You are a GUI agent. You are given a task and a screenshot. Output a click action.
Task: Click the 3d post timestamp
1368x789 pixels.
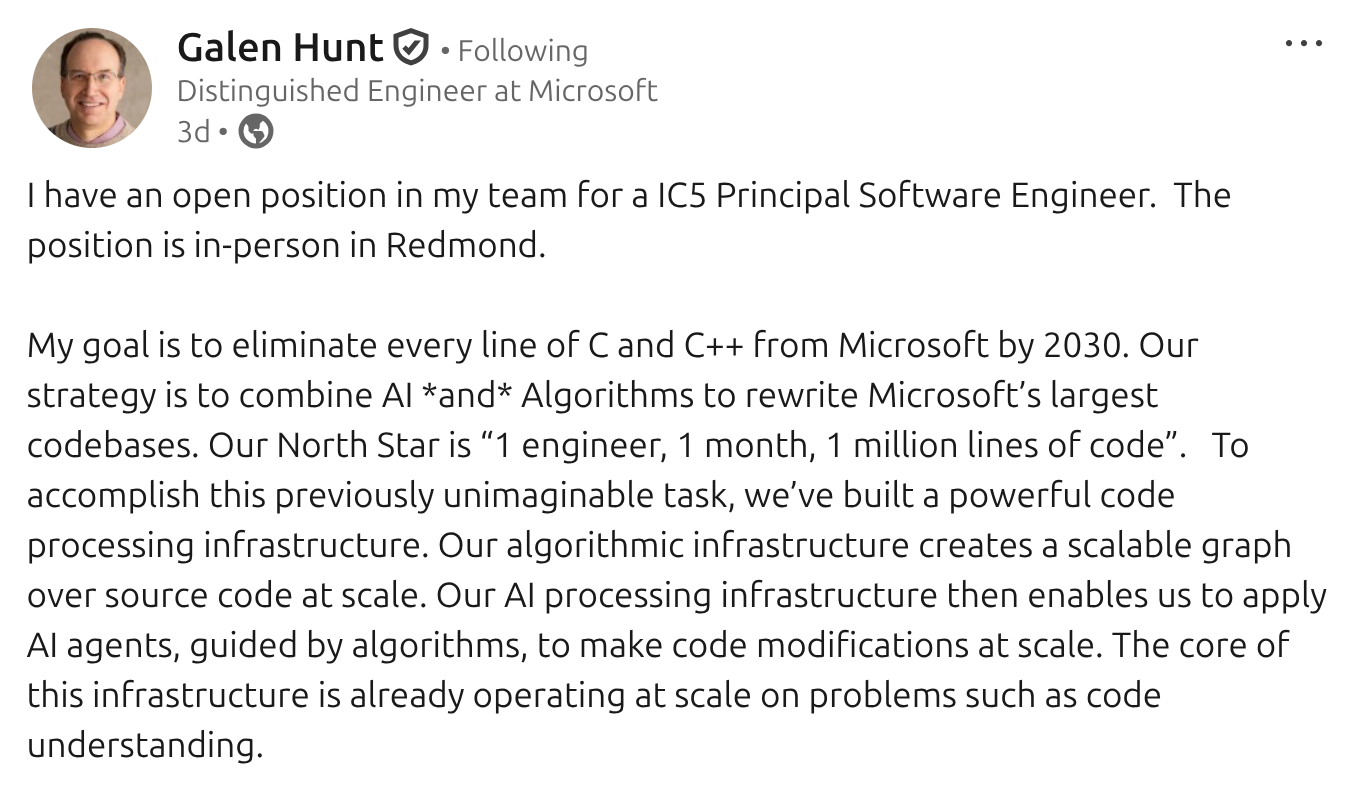tap(191, 130)
